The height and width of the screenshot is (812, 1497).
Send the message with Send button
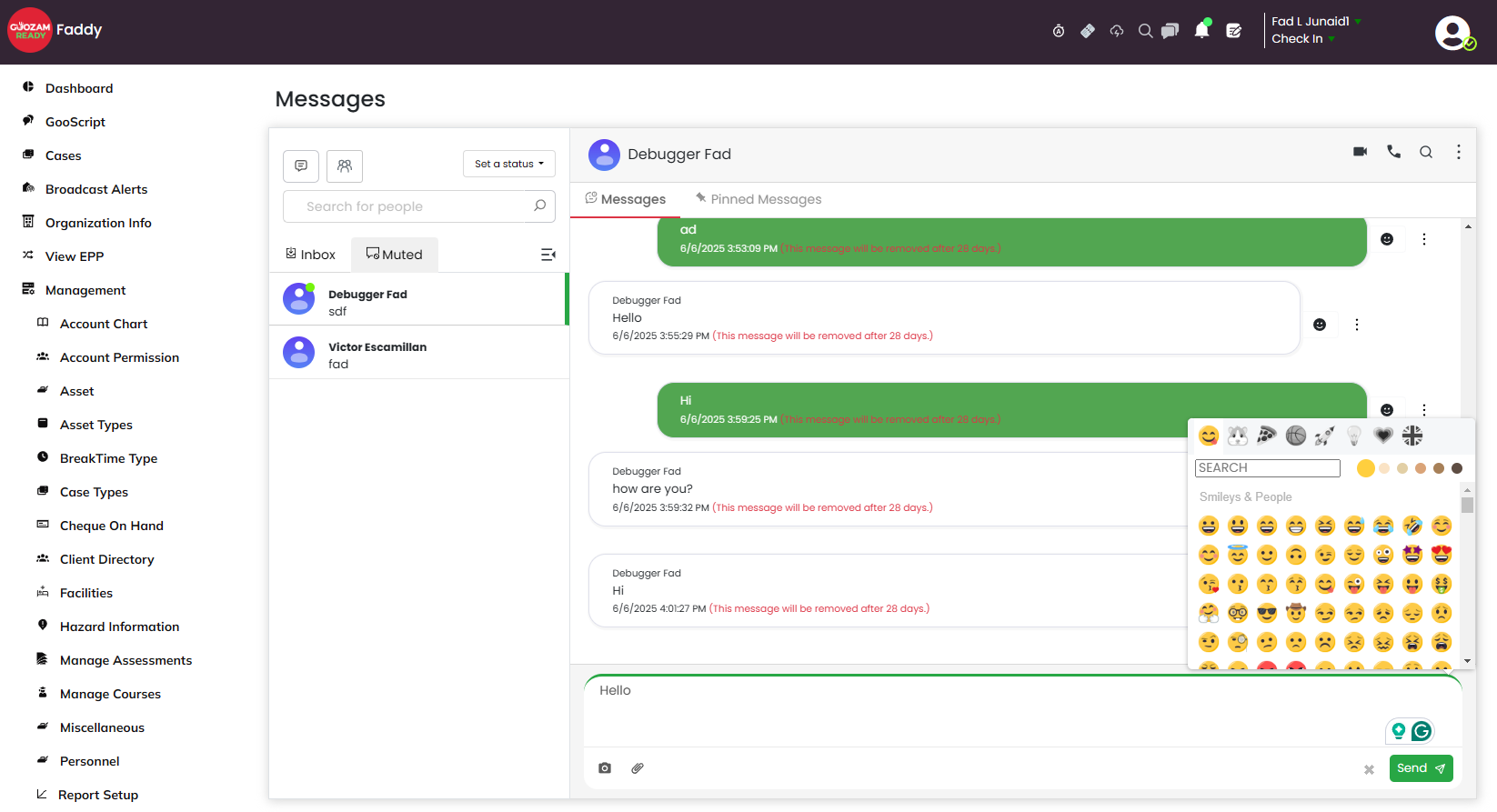click(x=1421, y=768)
